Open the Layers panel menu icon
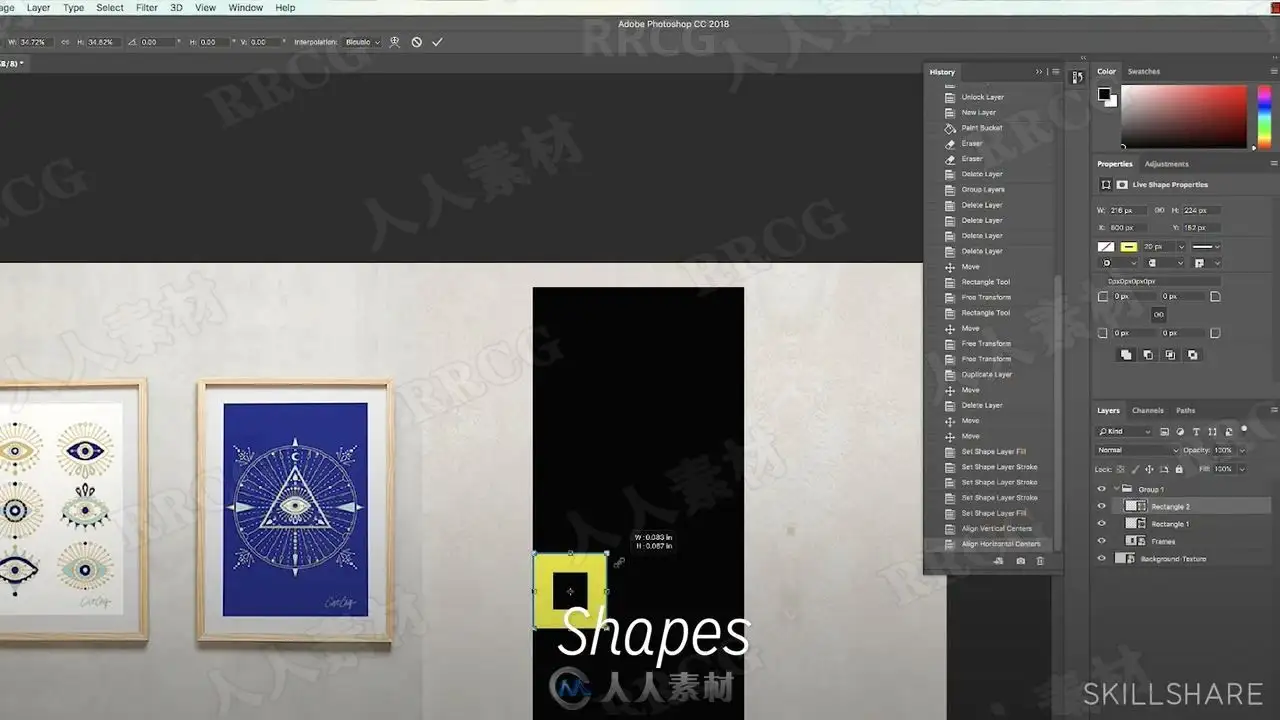The image size is (1280, 720). 1273,410
